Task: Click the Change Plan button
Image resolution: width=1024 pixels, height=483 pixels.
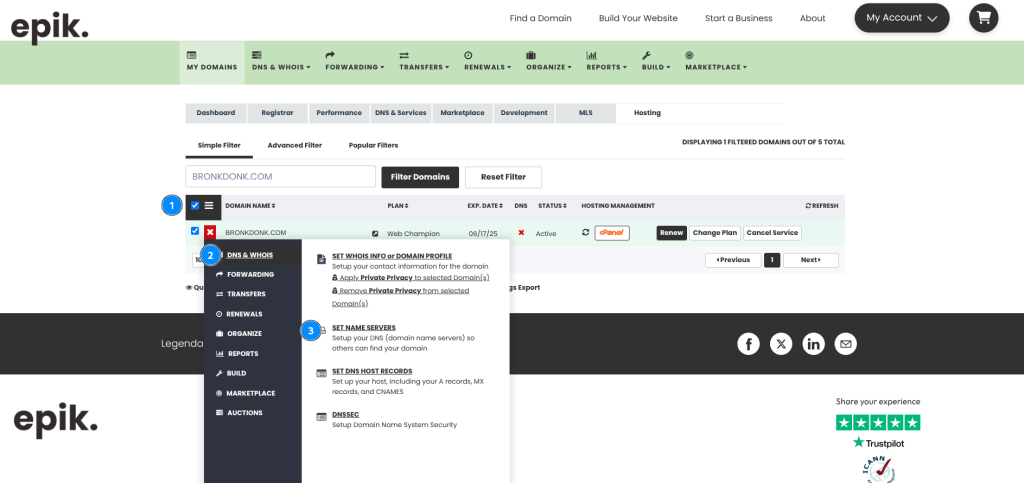Action: pyautogui.click(x=715, y=233)
